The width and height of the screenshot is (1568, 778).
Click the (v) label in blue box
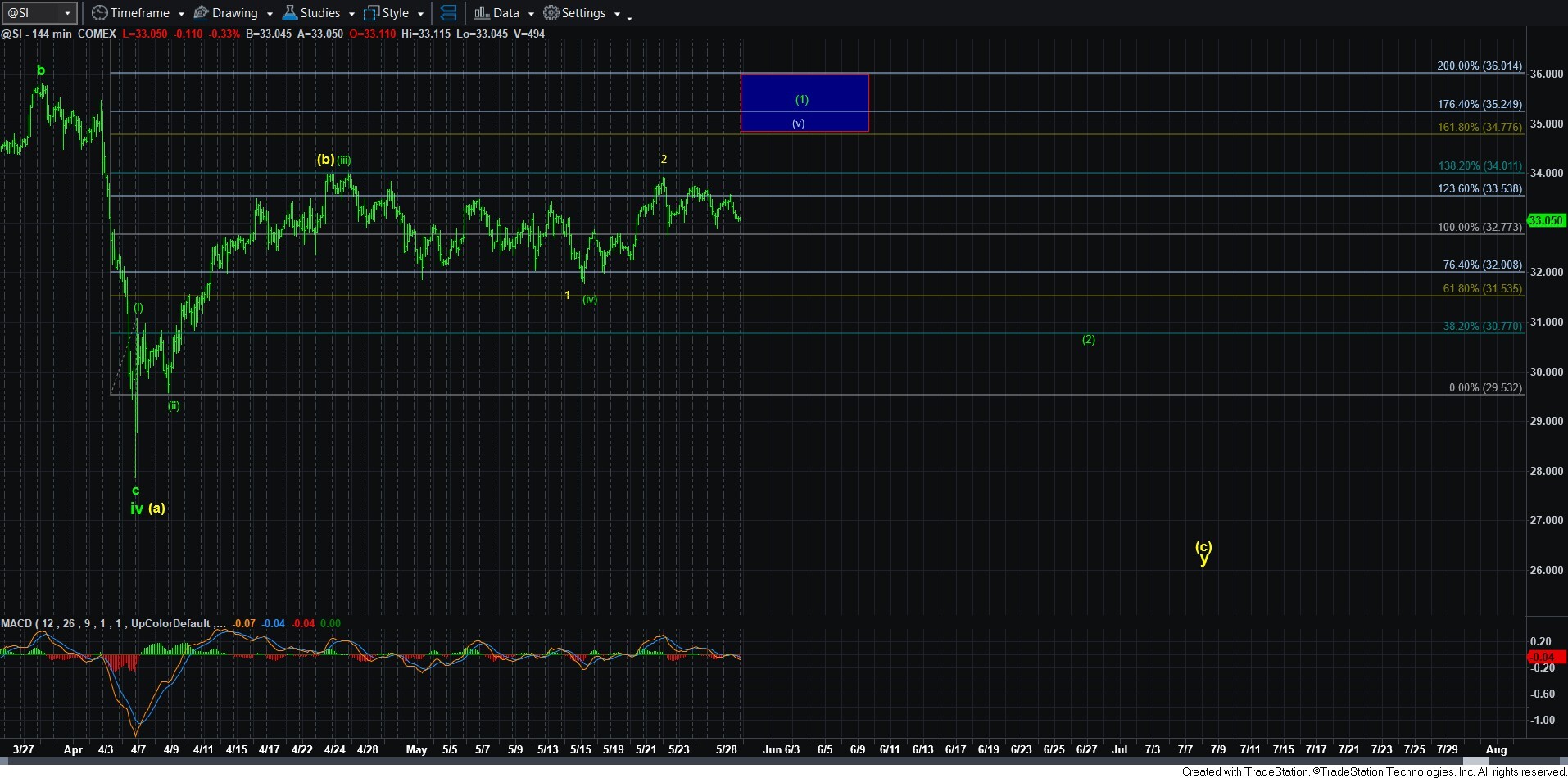[798, 124]
